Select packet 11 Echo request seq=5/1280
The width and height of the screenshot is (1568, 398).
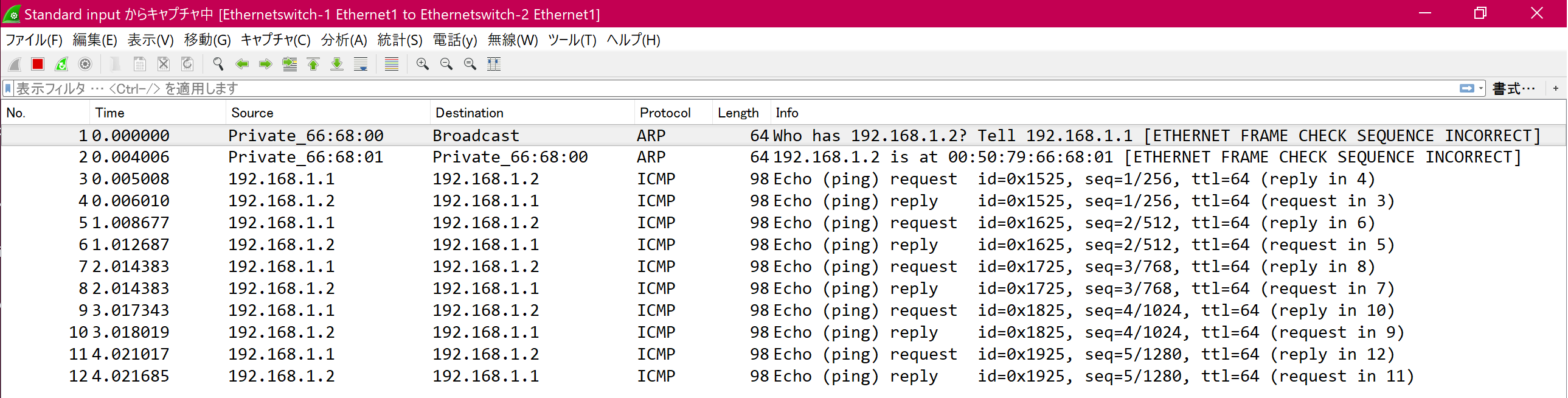tap(783, 355)
